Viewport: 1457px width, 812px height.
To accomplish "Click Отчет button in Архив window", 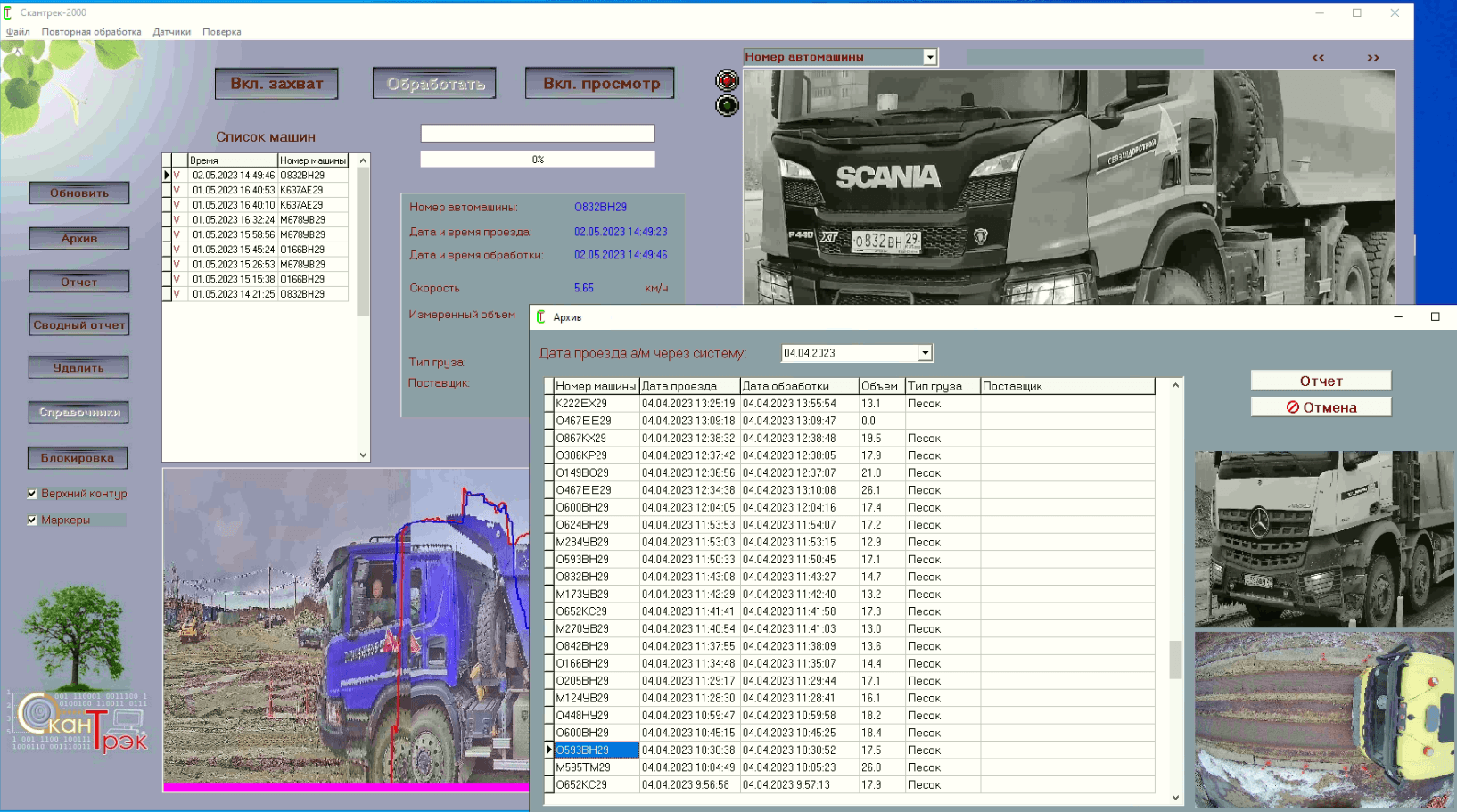I will [1321, 381].
